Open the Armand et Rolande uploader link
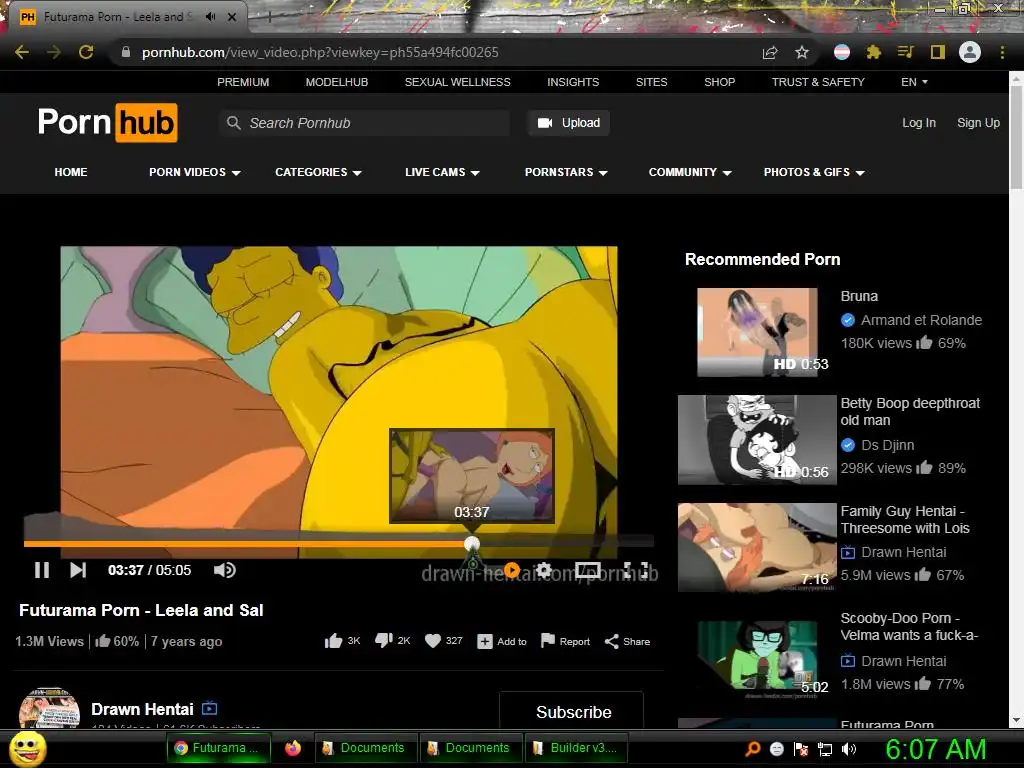 pyautogui.click(x=921, y=320)
